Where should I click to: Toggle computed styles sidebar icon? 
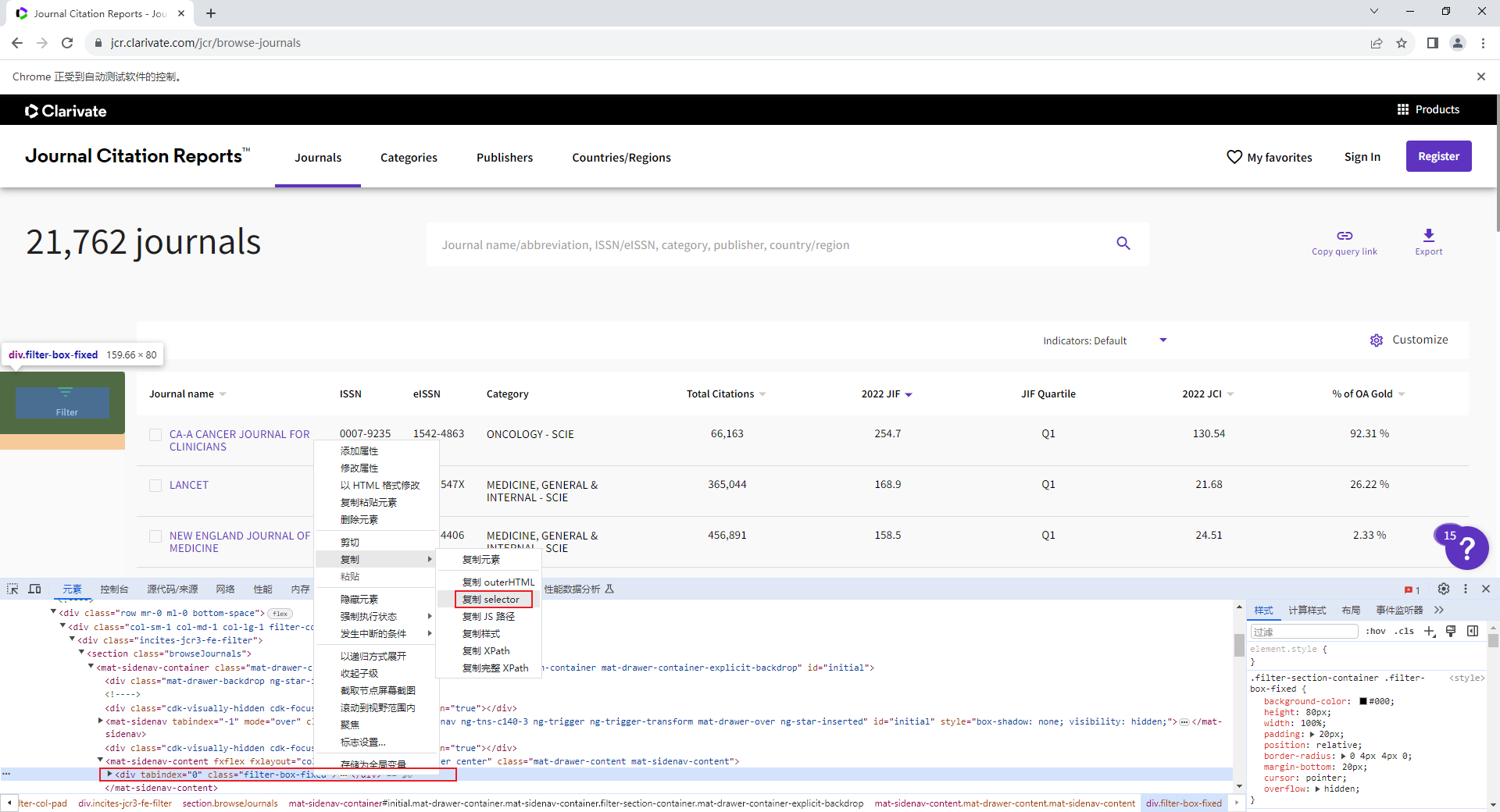click(x=1473, y=631)
